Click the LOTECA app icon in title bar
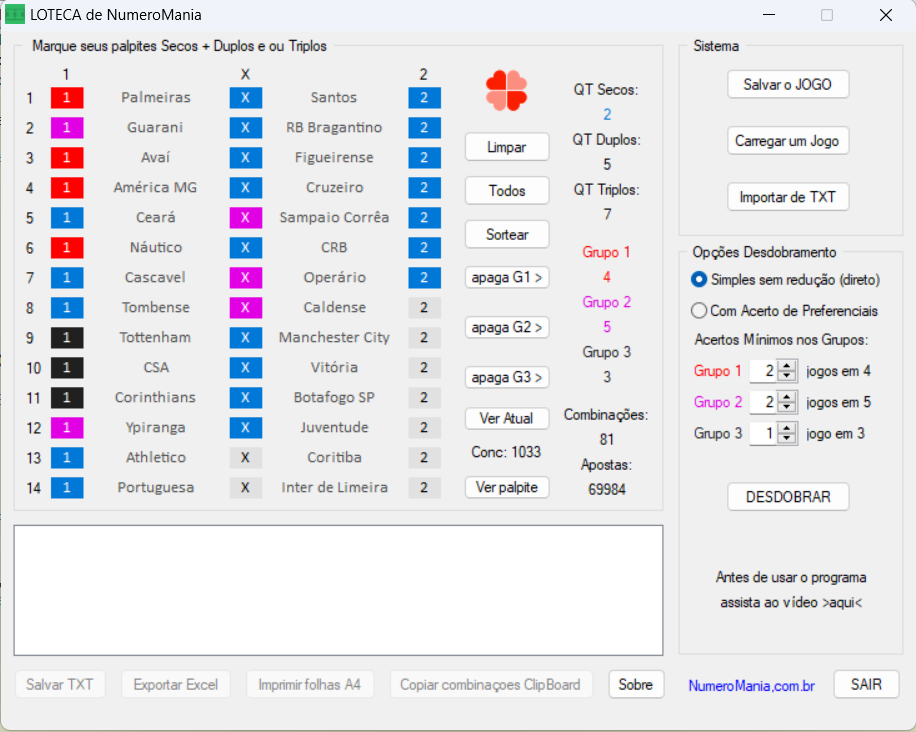 [15, 15]
